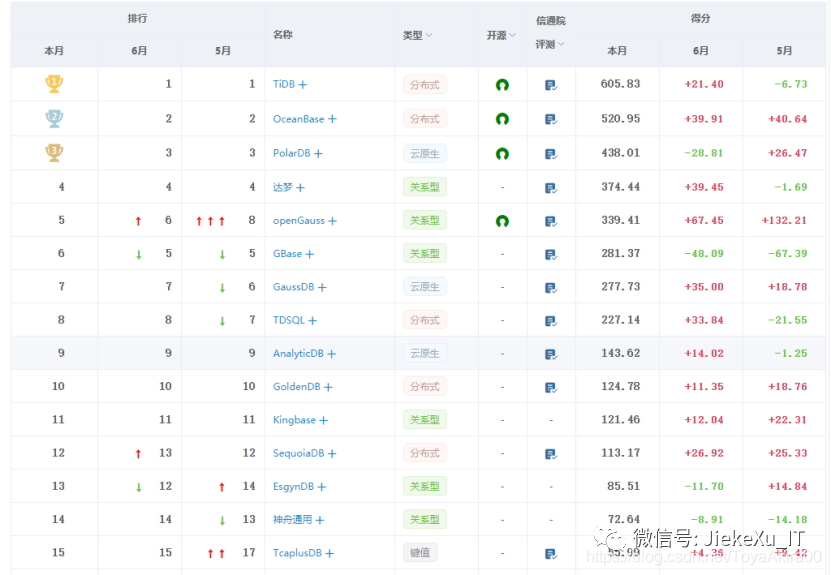Screen dimensions: 831x575
Task: Click TDSQL's evaluation certificate icon
Action: pos(551,322)
